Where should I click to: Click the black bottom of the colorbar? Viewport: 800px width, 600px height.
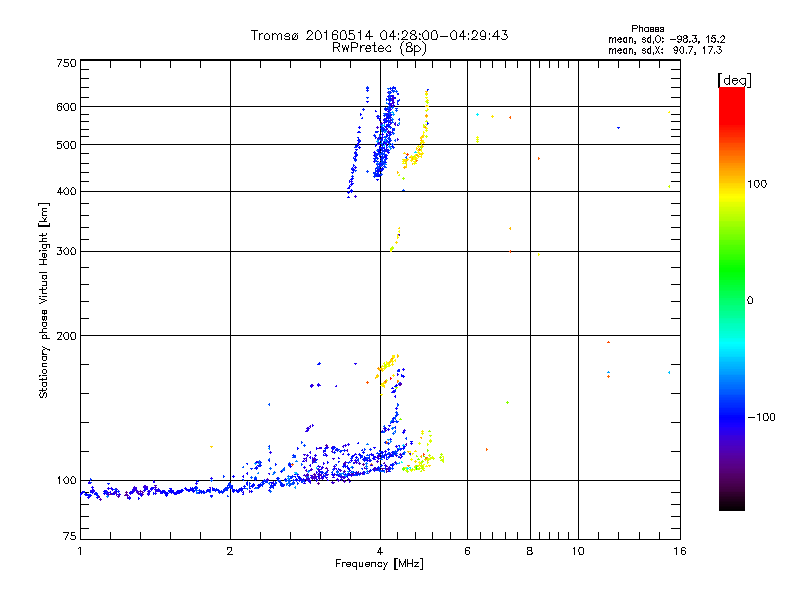(x=732, y=503)
